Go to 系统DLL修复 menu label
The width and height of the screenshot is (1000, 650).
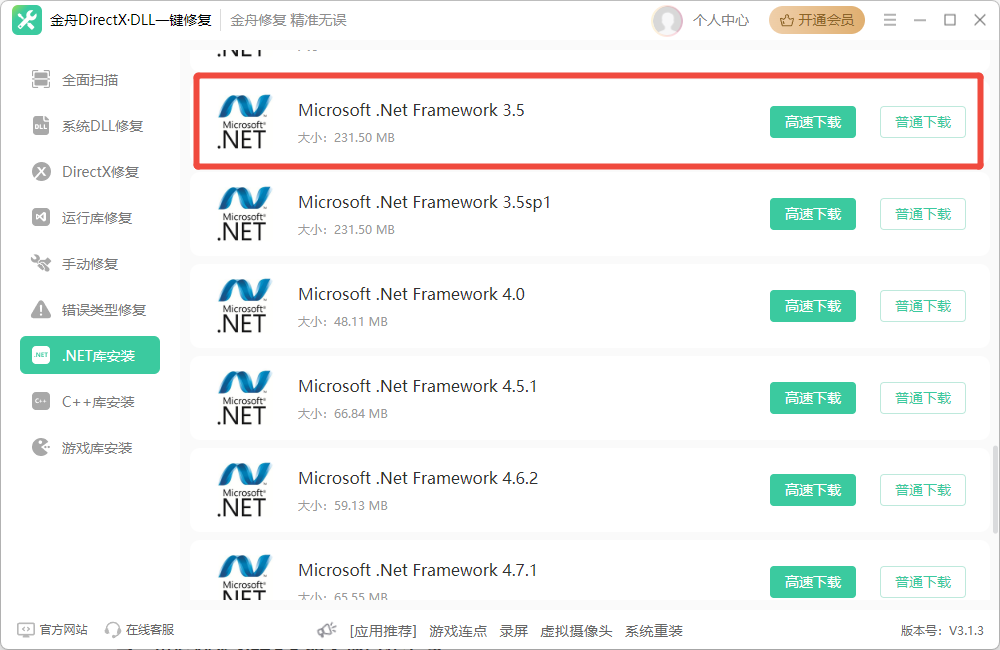pyautogui.click(x=102, y=126)
